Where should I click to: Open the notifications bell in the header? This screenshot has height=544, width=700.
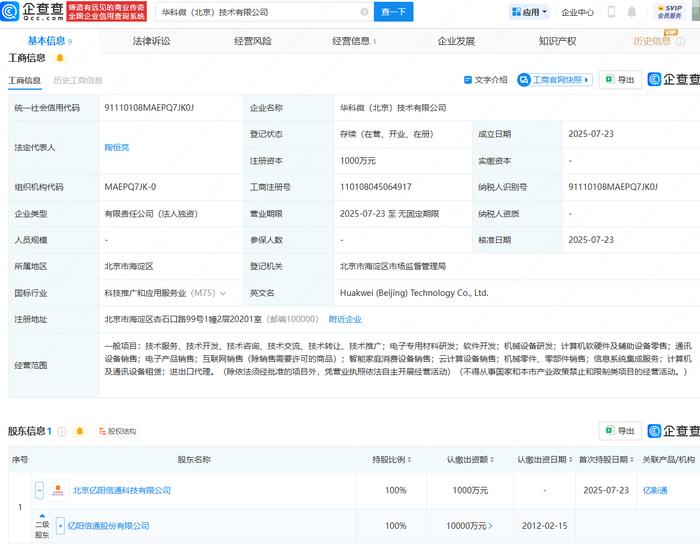[x=632, y=12]
